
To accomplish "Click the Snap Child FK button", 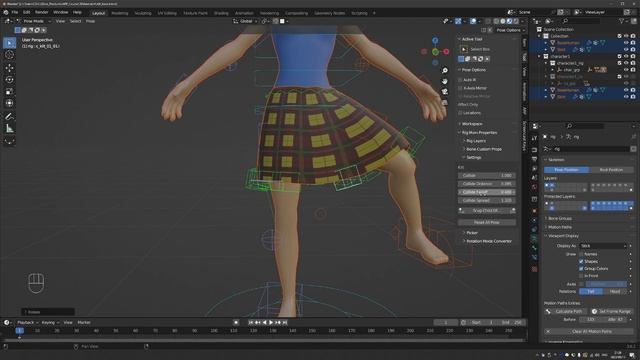I will (x=487, y=211).
